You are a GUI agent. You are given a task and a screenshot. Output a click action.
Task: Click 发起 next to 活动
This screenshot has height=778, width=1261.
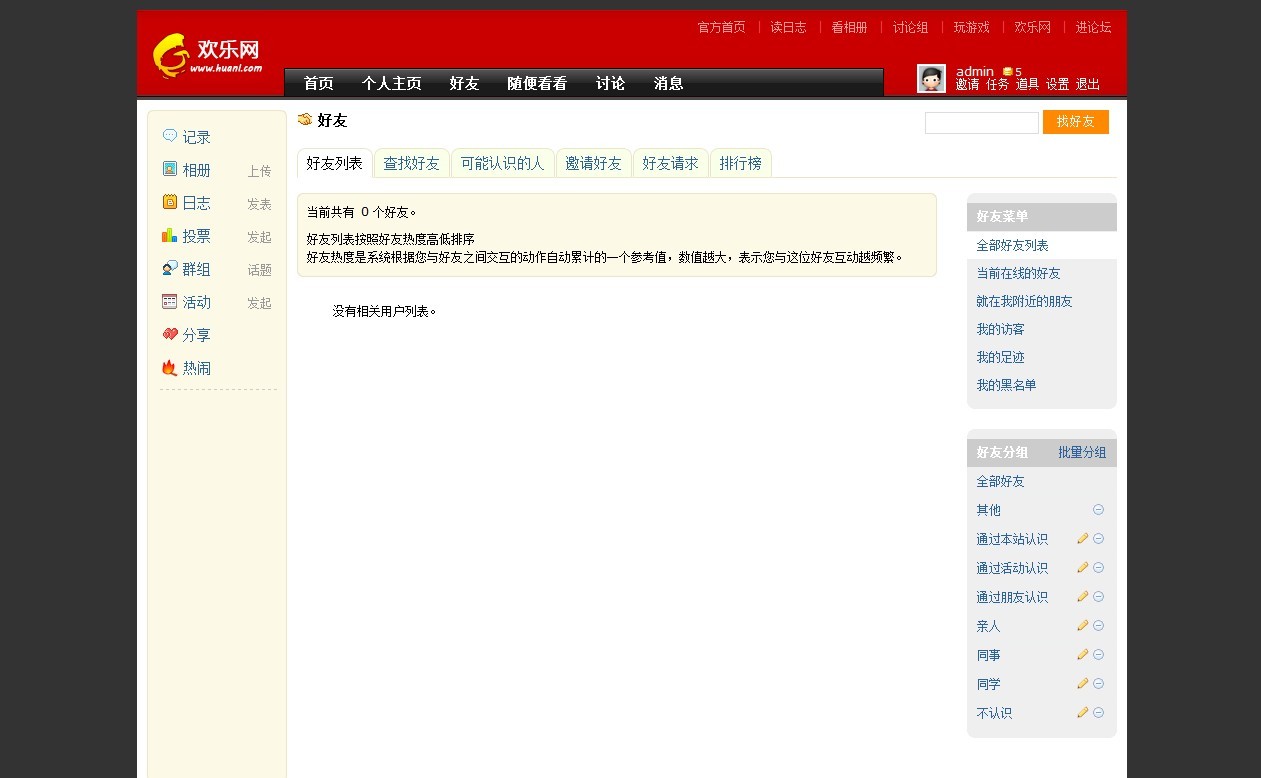click(259, 303)
